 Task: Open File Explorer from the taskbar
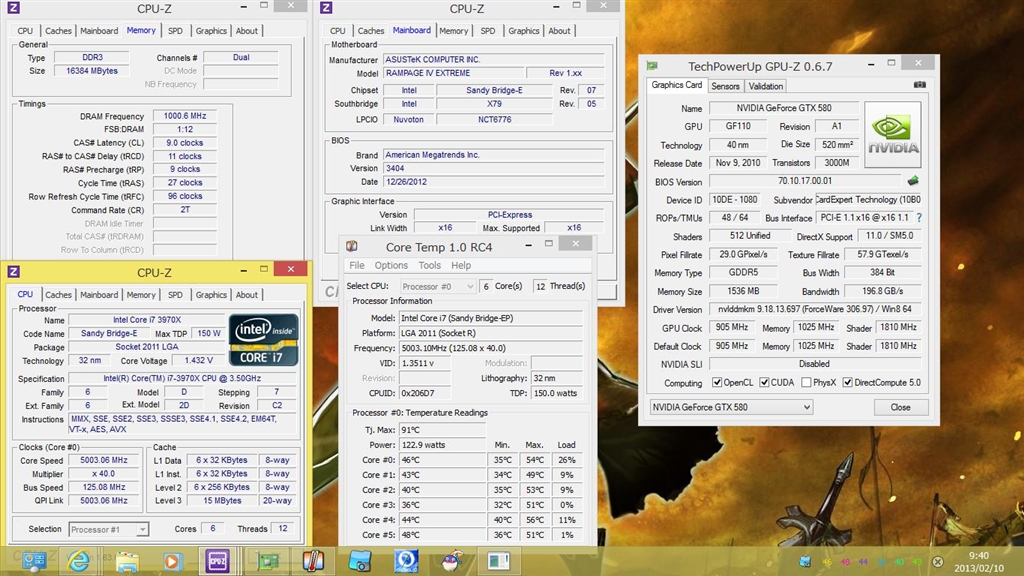tap(127, 561)
